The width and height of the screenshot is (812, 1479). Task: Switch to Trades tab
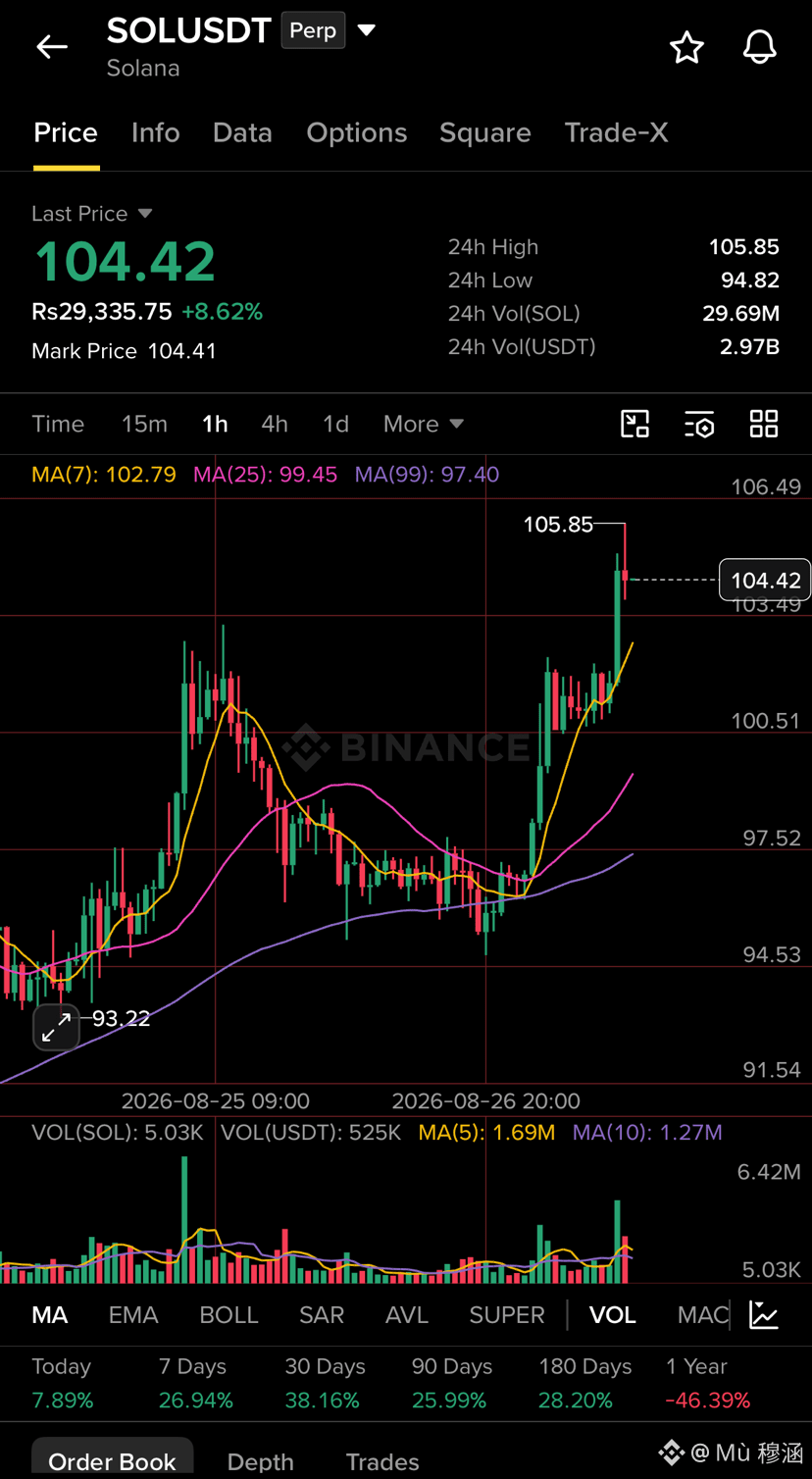click(x=382, y=1461)
